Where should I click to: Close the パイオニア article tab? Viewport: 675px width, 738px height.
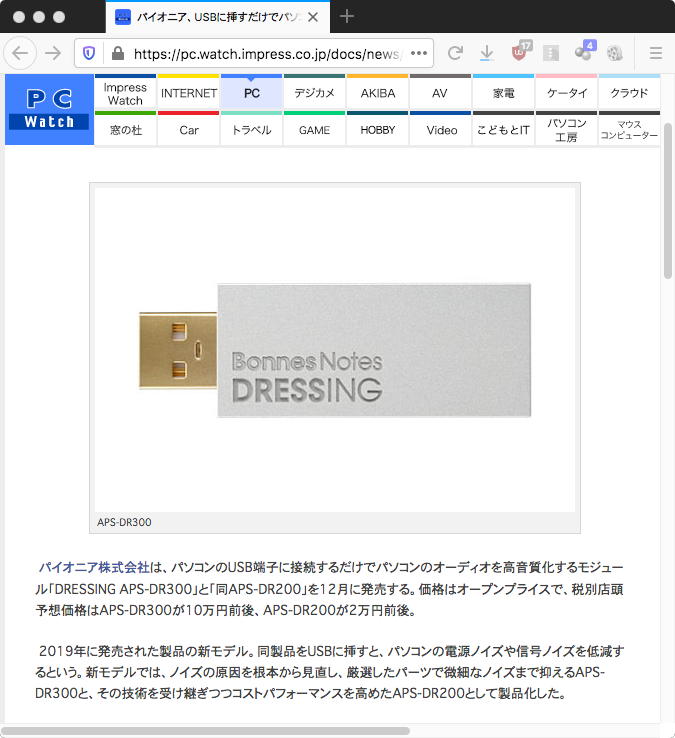coord(313,17)
